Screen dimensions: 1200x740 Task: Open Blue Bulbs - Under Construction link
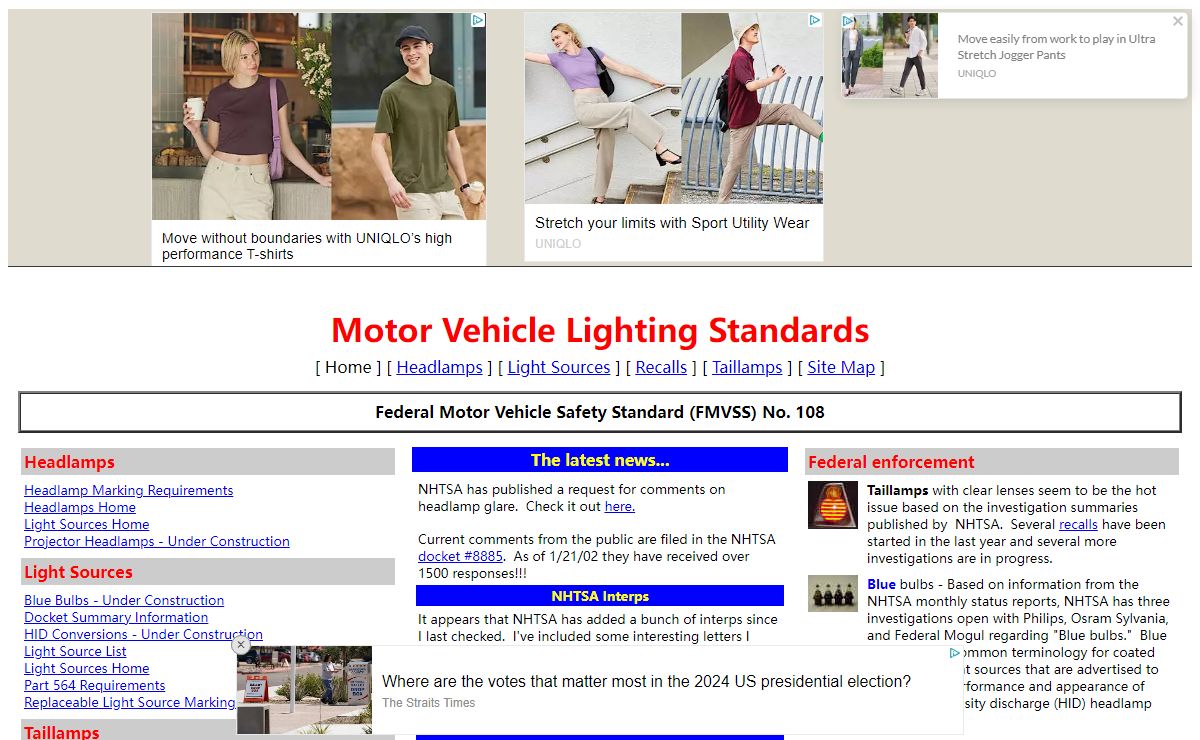pos(124,600)
